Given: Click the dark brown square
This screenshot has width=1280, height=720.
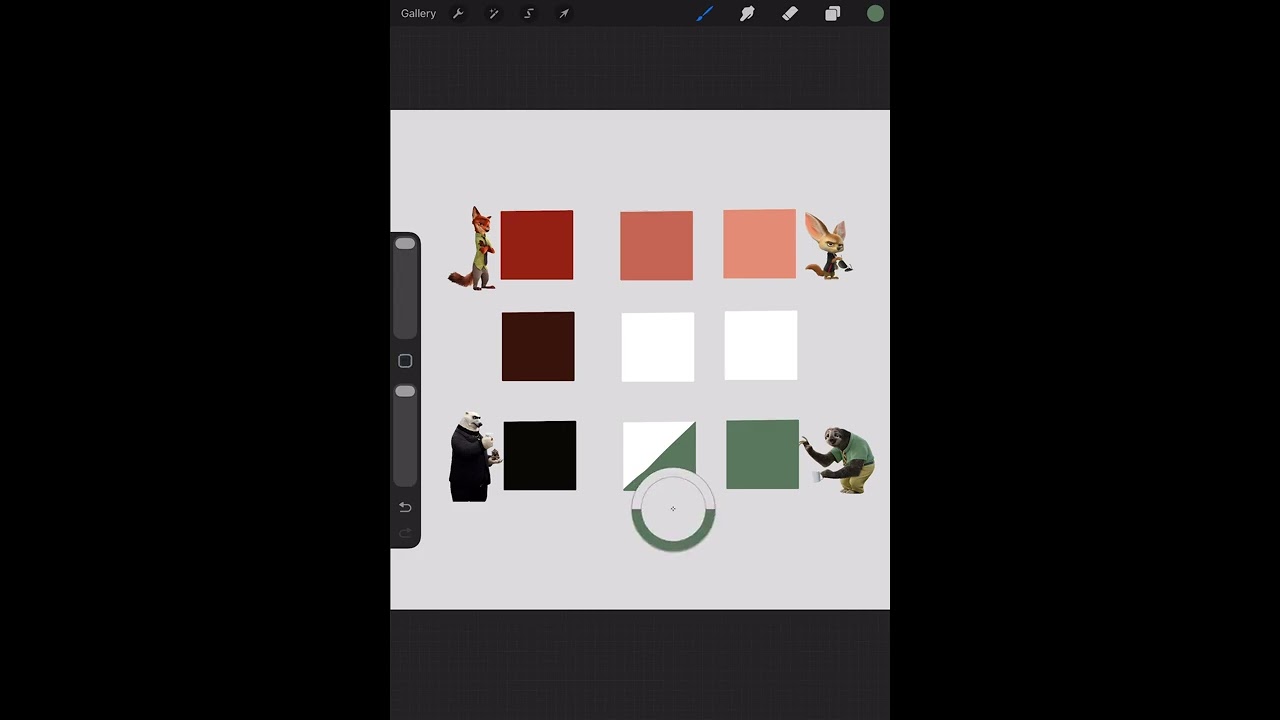Looking at the screenshot, I should point(538,346).
